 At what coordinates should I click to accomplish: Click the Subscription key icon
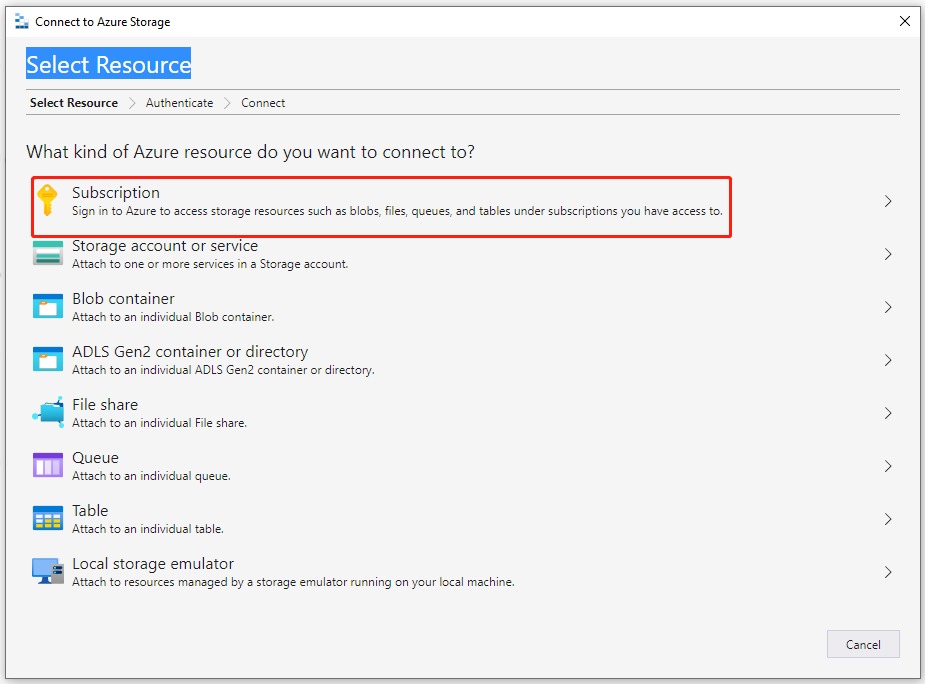tap(47, 201)
